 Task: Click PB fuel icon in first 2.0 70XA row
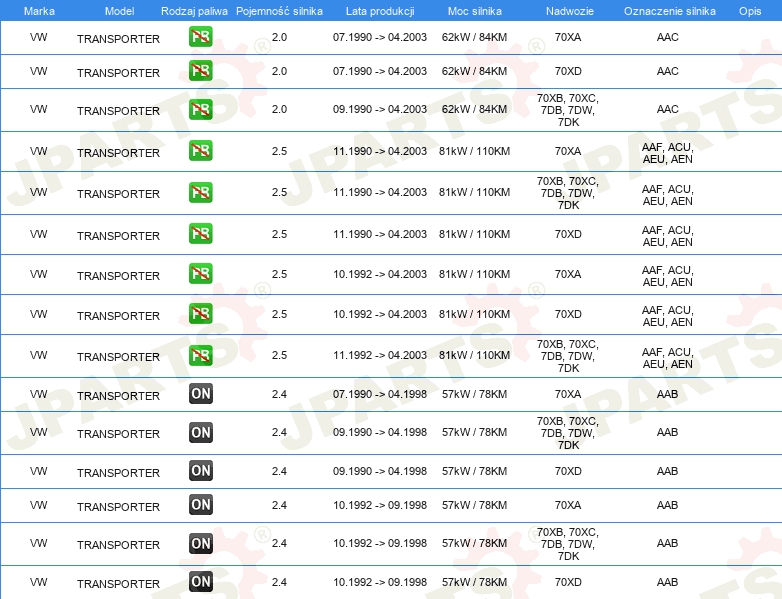coord(200,38)
